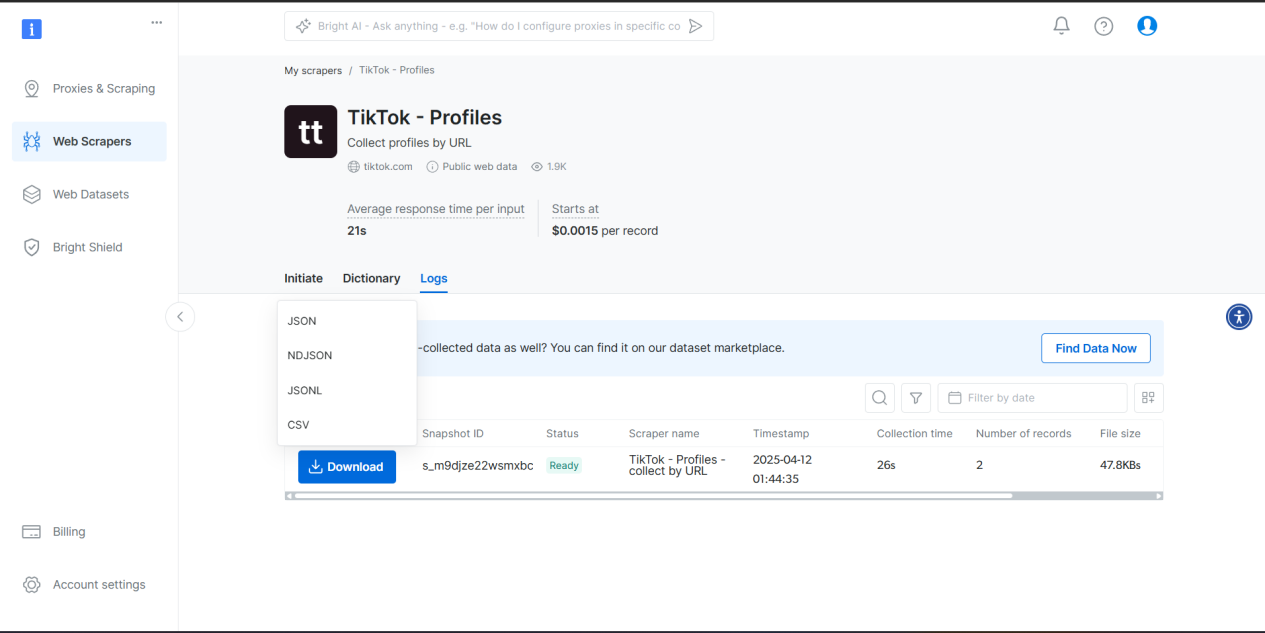1265x633 pixels.
Task: Click the Public web data info icon
Action: 432,167
